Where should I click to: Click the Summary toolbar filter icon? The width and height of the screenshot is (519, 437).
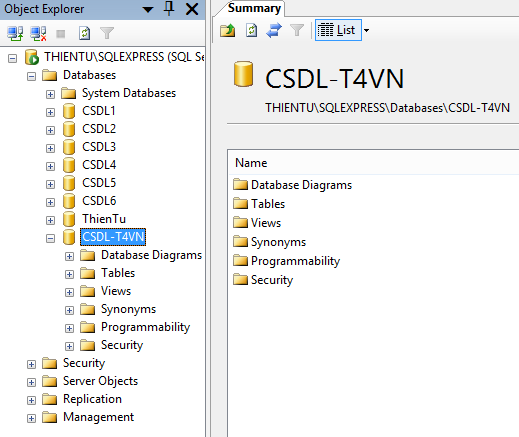pos(297,30)
